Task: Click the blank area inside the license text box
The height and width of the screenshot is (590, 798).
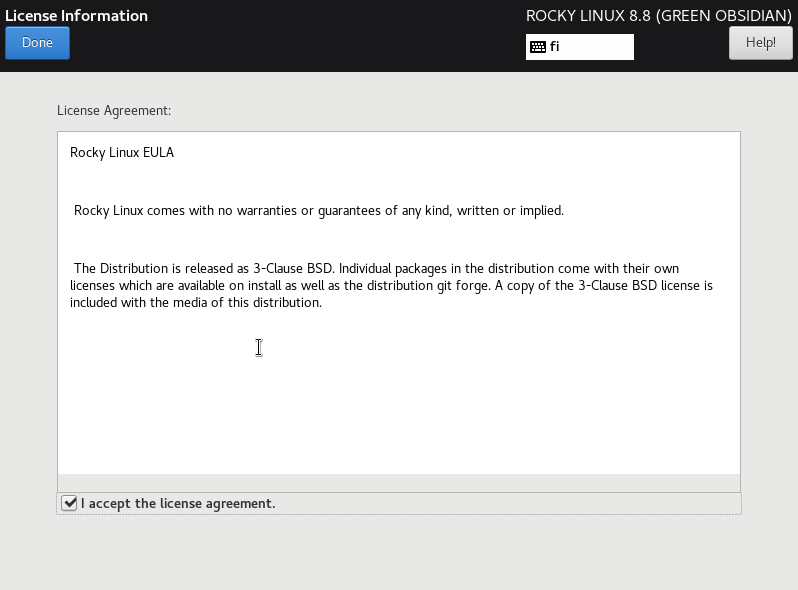Action: 400,400
